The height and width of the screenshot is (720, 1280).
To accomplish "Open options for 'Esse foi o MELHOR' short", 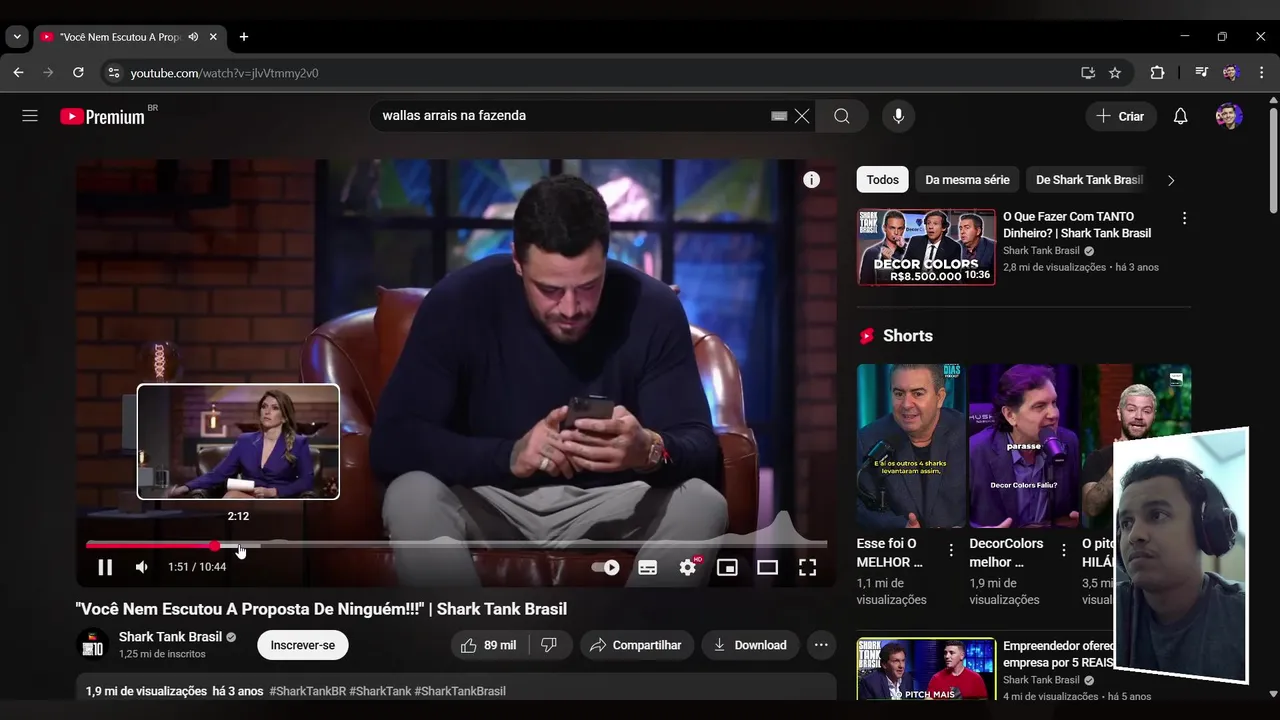I will pos(951,550).
